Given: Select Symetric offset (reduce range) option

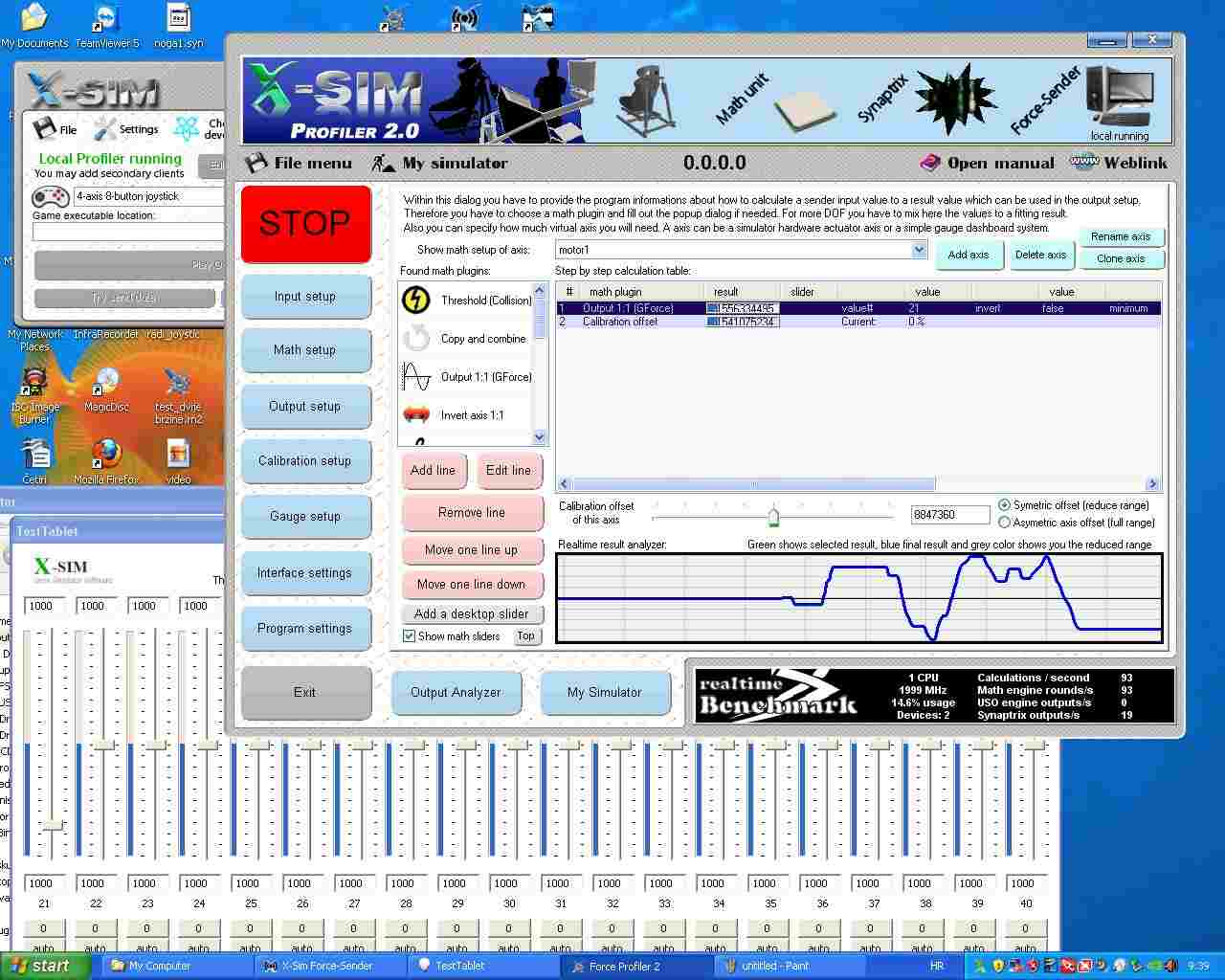Looking at the screenshot, I should click(x=1004, y=505).
